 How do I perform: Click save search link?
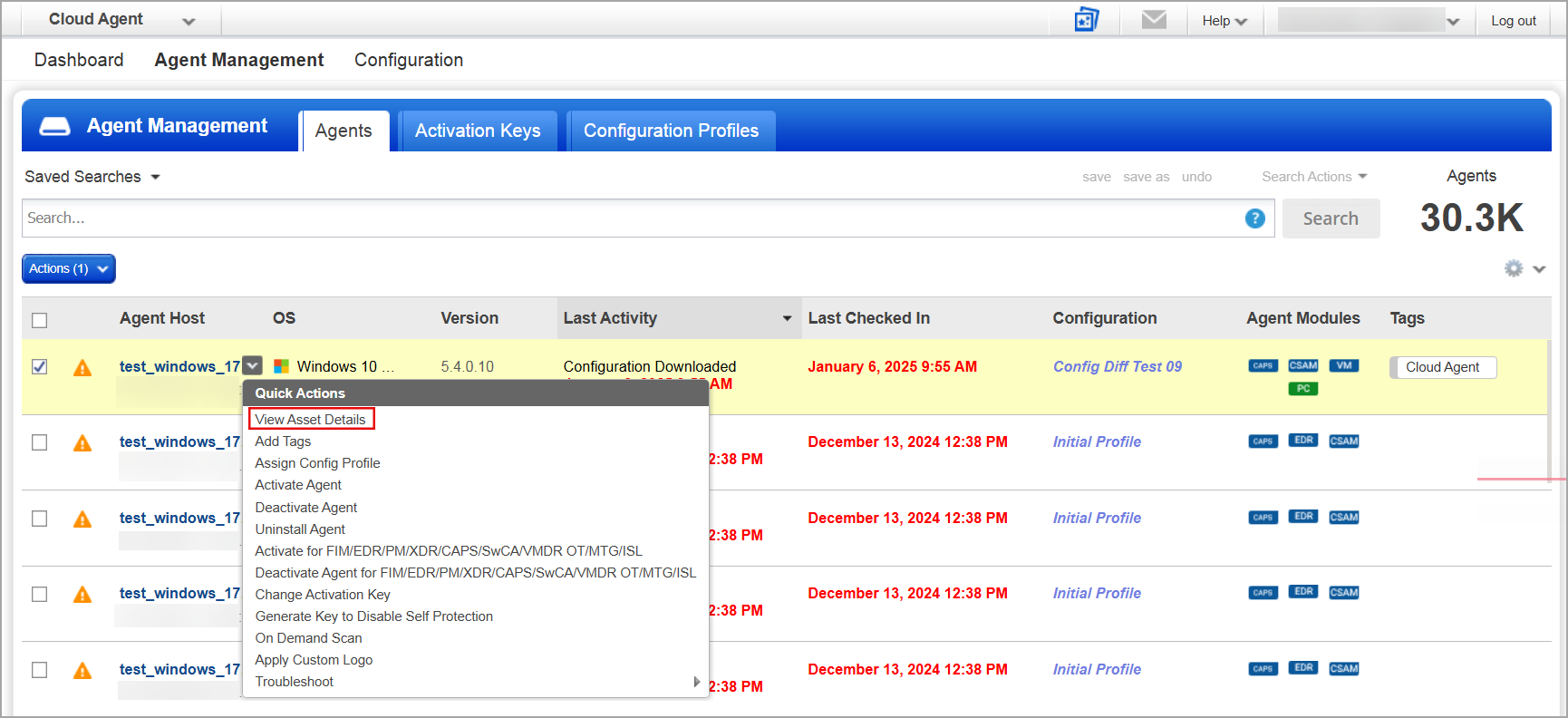click(1097, 177)
